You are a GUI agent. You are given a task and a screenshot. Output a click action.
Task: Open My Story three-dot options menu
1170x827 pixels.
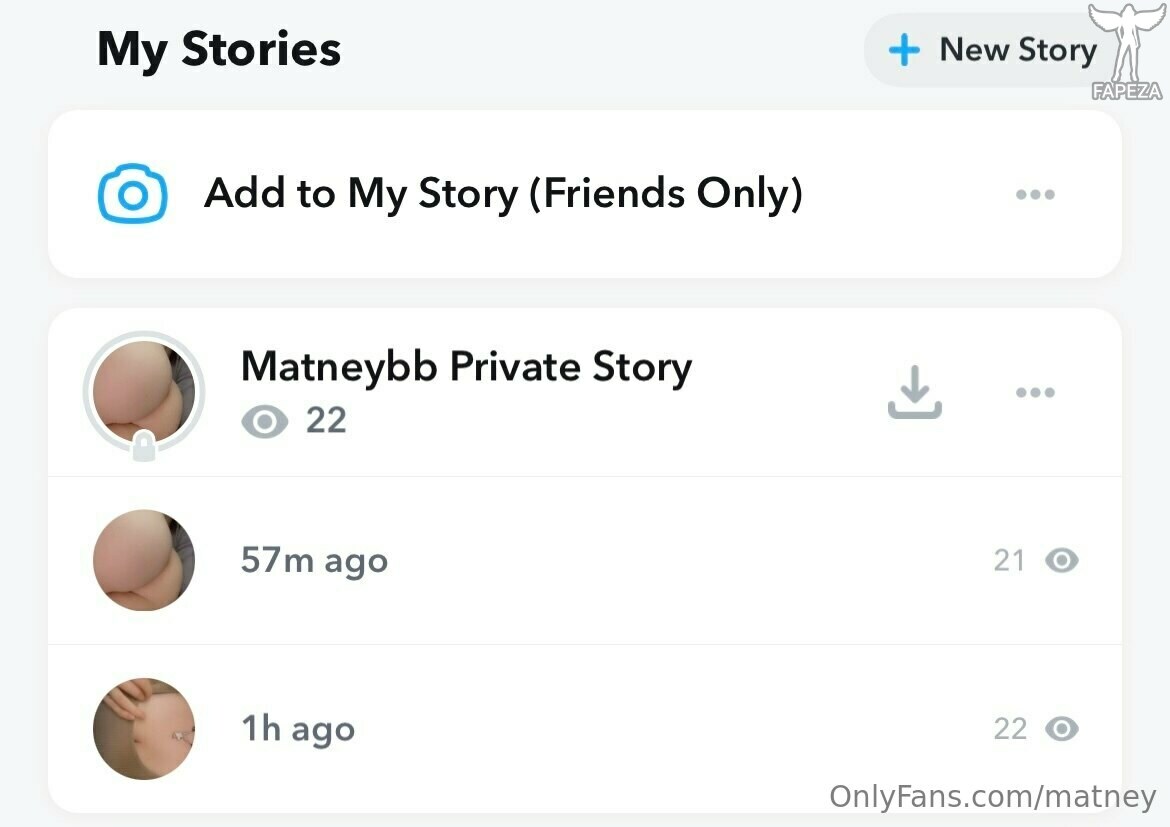[x=1035, y=194]
